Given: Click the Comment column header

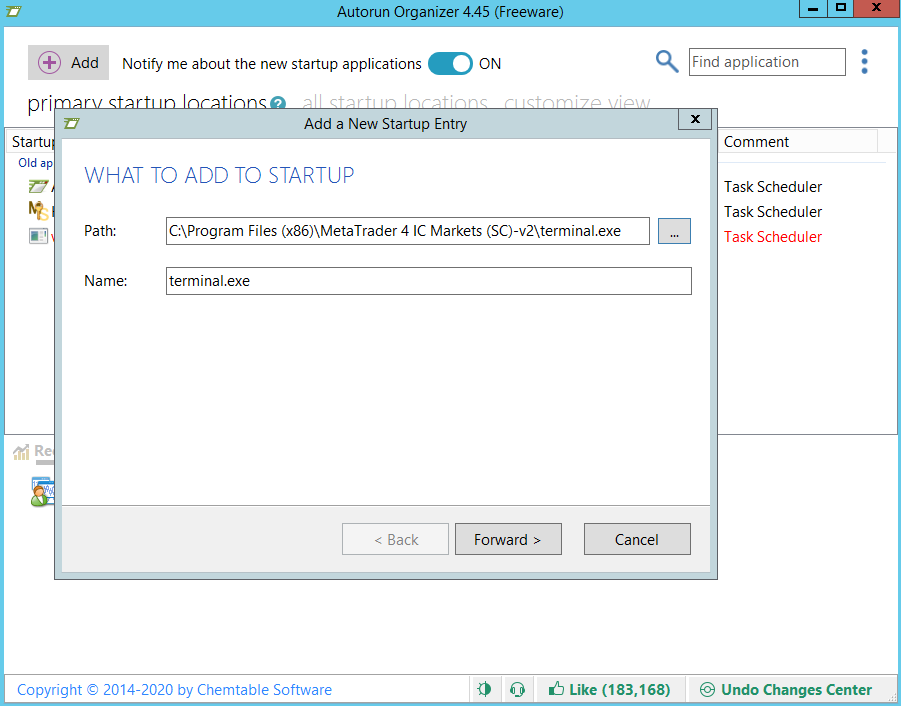Looking at the screenshot, I should click(x=798, y=142).
